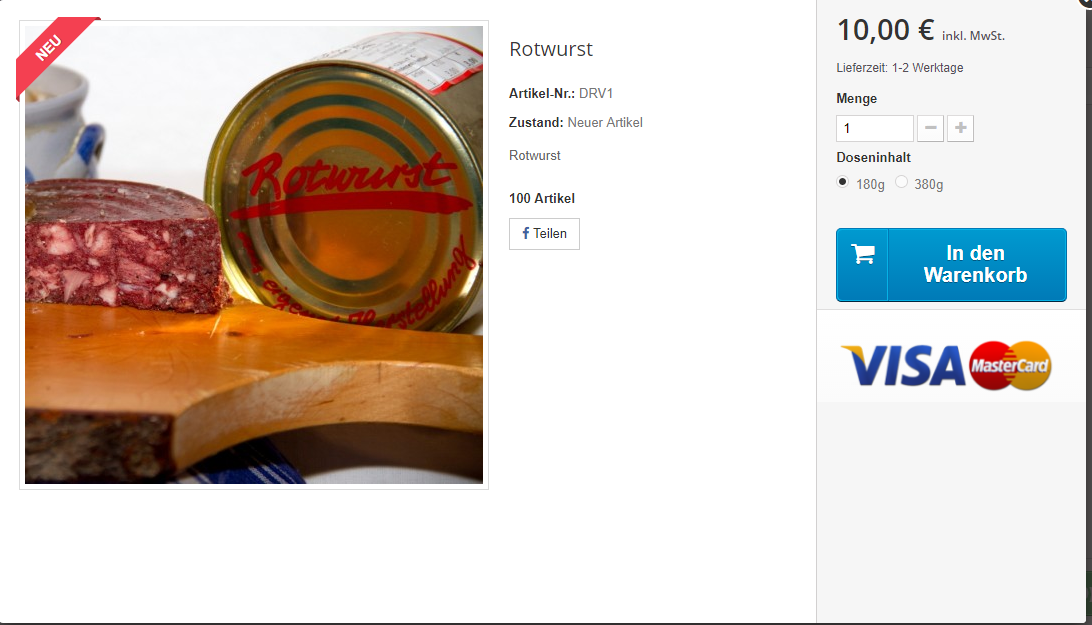
Task: Click the Rotwurst product title
Action: (x=551, y=49)
